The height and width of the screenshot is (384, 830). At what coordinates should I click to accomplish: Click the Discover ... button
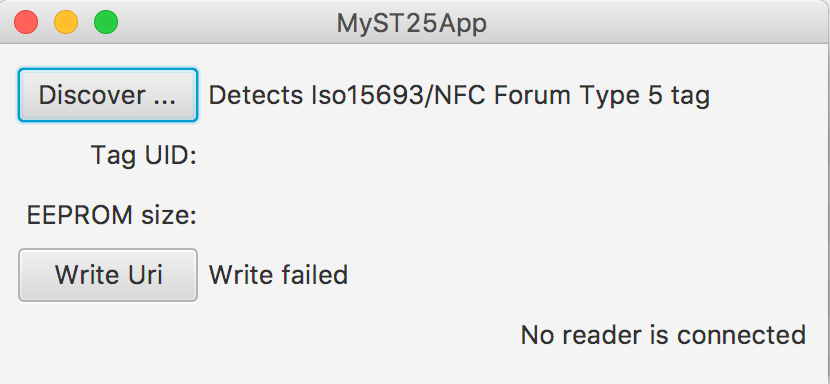[x=108, y=95]
